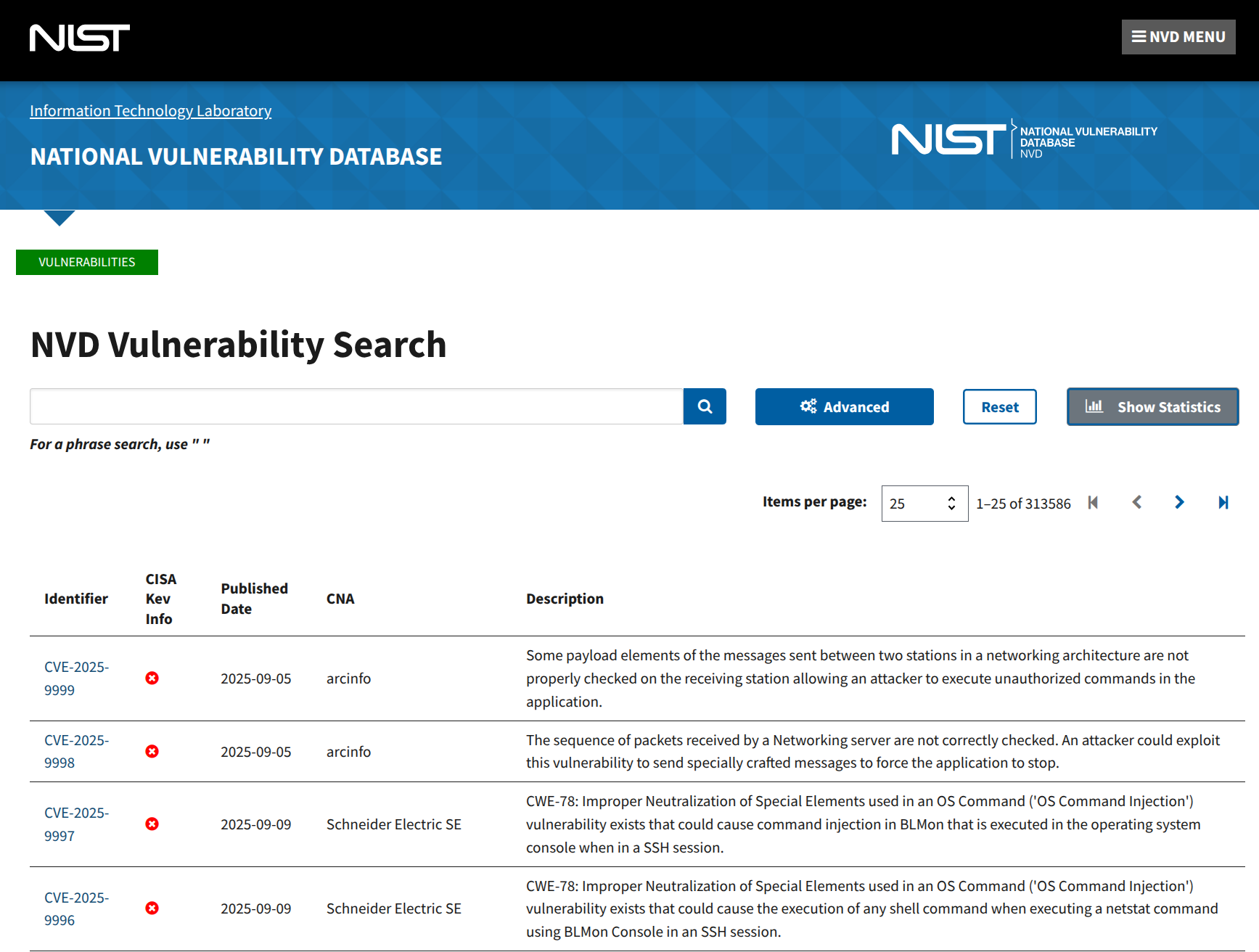Viewport: 1259px width, 952px height.
Task: Click the red KEV icon for CVE-2025-9999
Action: point(152,678)
